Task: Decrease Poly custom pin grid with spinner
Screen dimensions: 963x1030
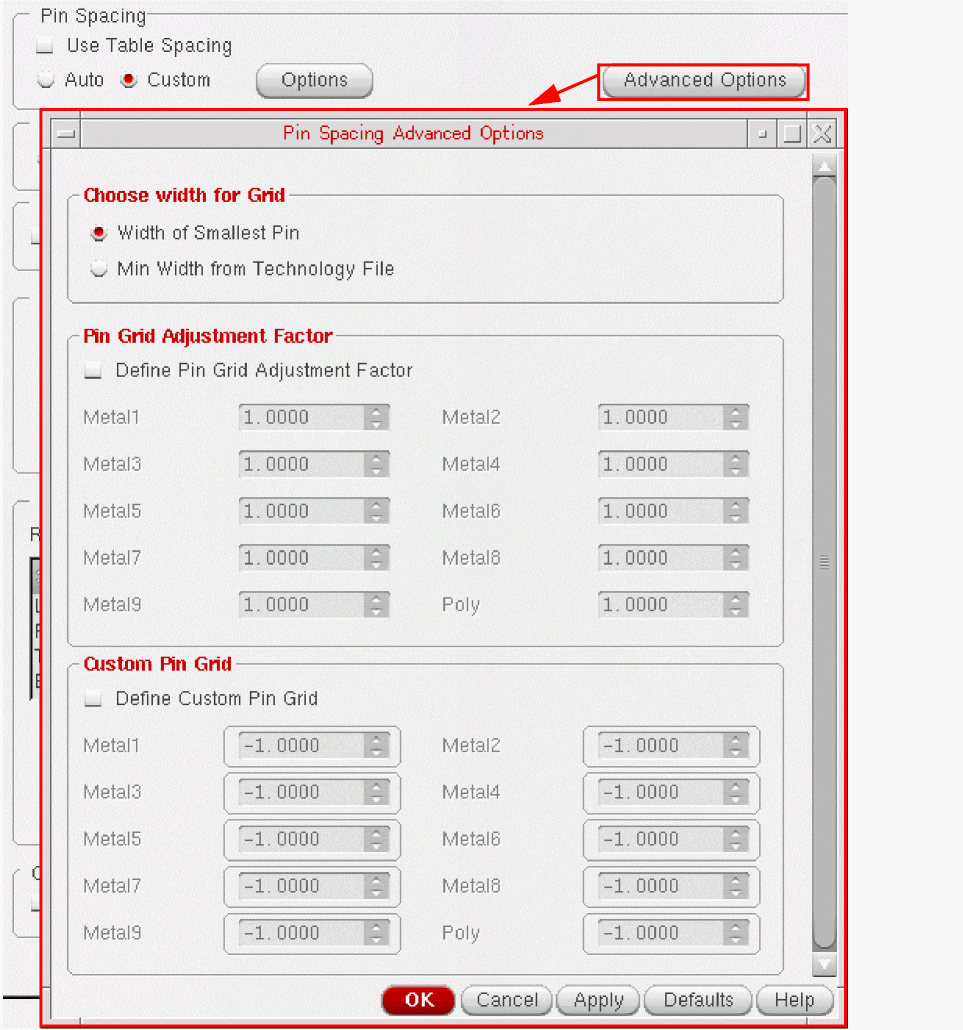Action: (736, 940)
